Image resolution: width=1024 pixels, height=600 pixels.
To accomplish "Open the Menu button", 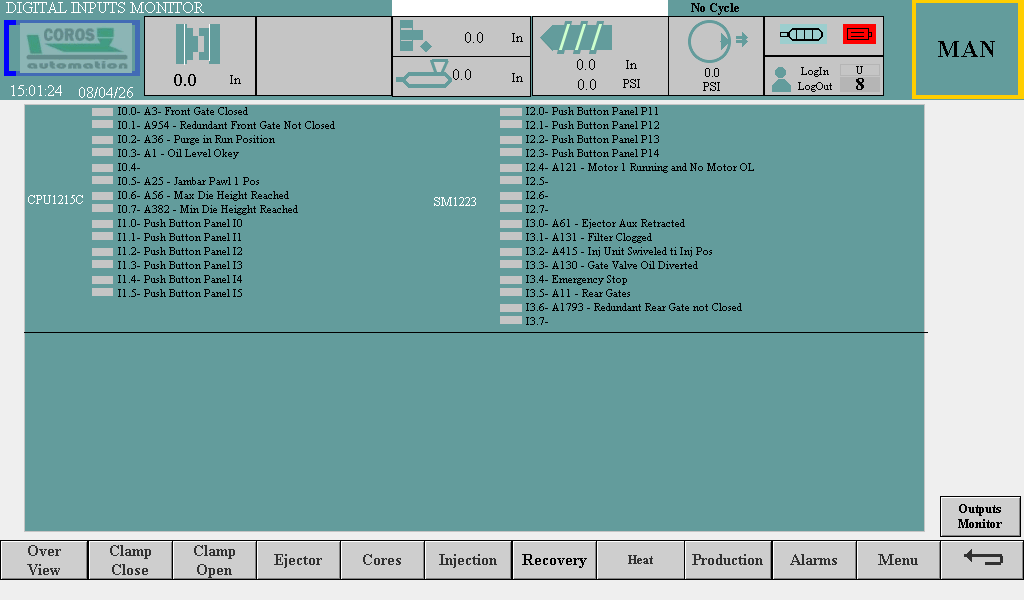I will coord(897,560).
